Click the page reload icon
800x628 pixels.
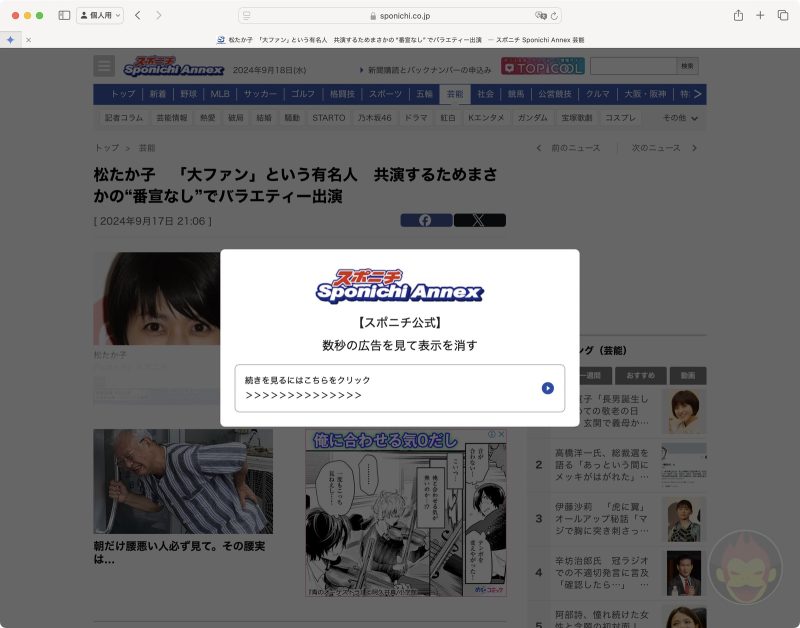pos(554,16)
